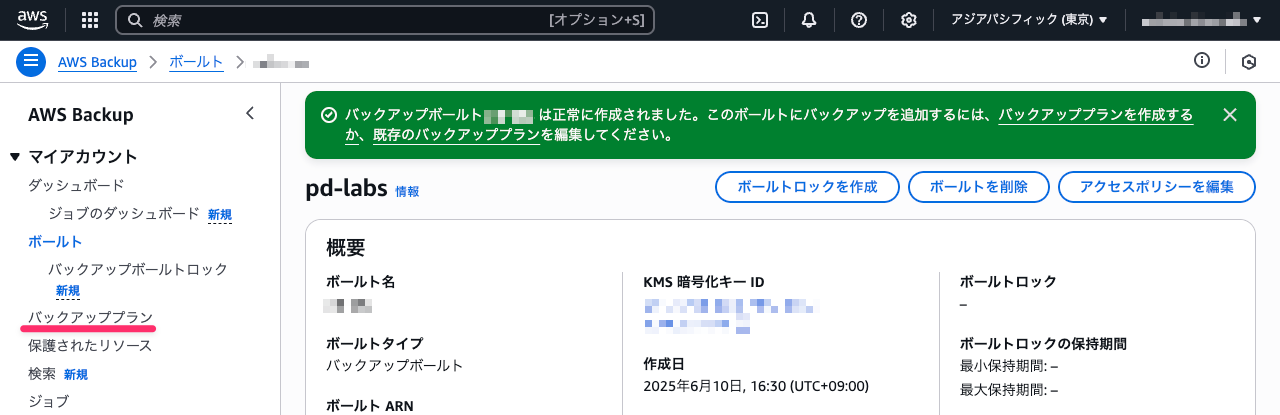Click ボールトロックを作成 button
Screen dimensions: 1280x415
point(807,187)
